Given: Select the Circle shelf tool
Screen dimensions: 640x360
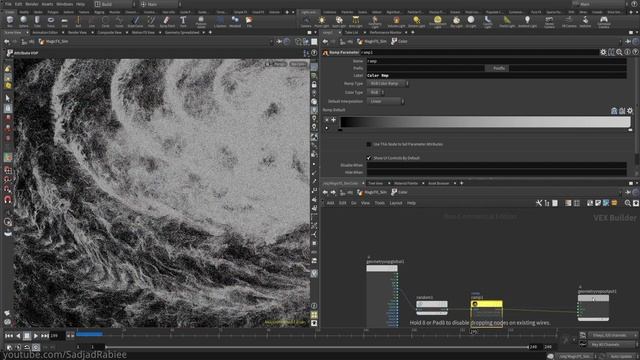Looking at the screenshot, I should 105,21.
